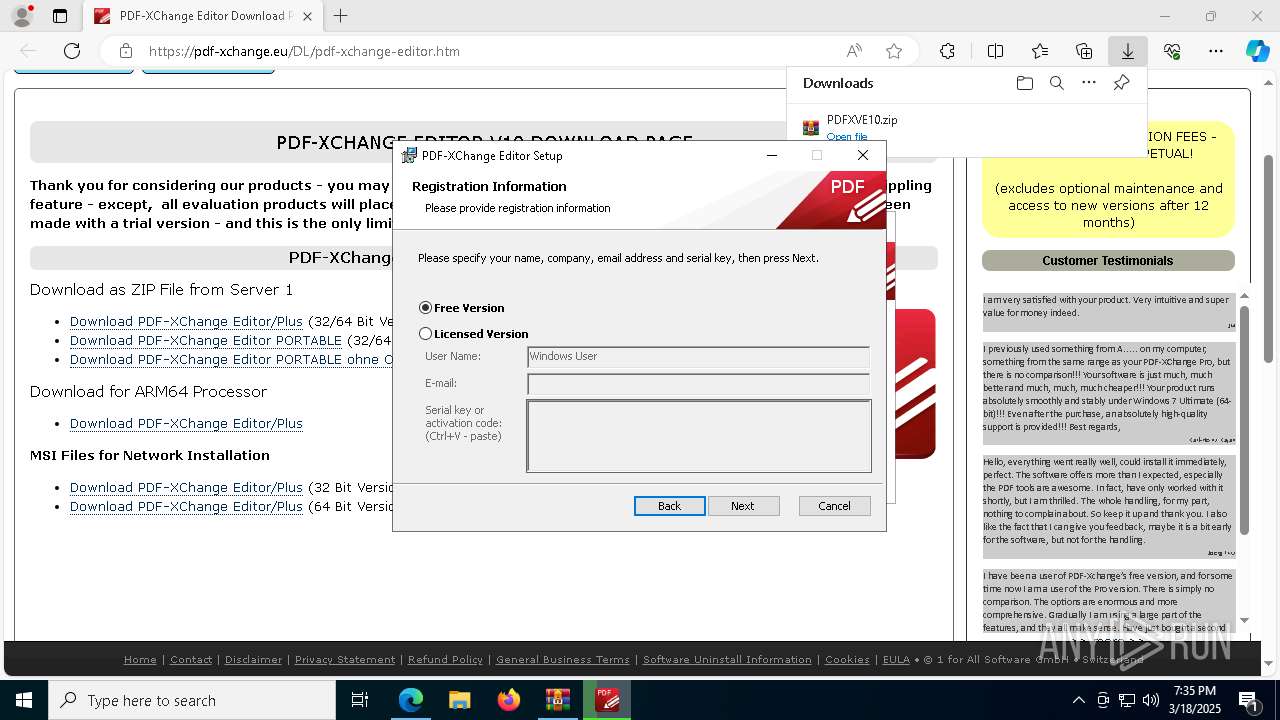Click the Read aloud icon

pos(854,51)
